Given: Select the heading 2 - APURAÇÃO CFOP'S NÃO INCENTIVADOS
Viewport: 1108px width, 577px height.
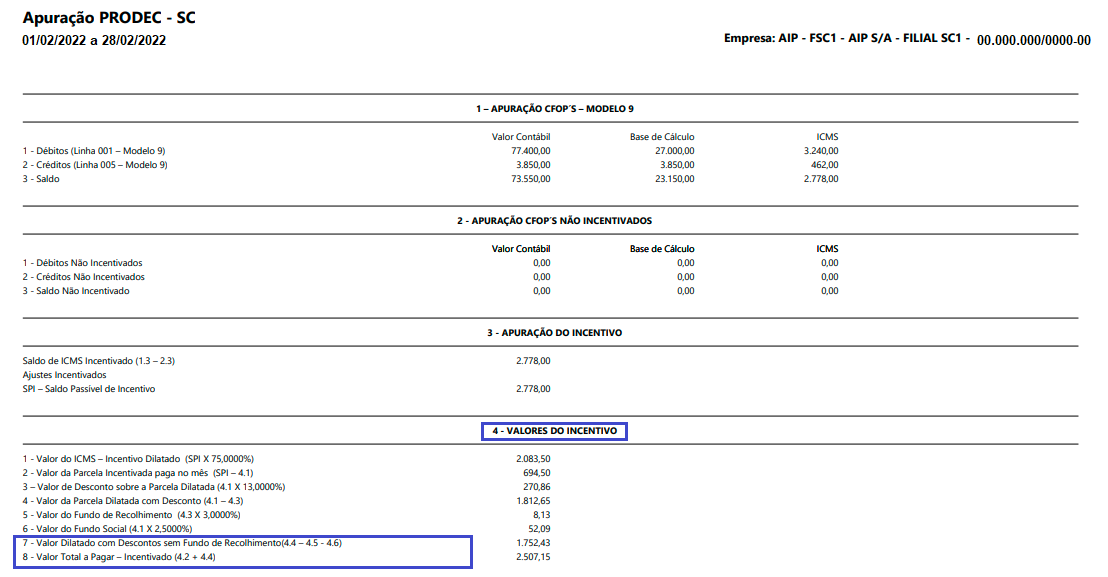Looking at the screenshot, I should [x=555, y=220].
